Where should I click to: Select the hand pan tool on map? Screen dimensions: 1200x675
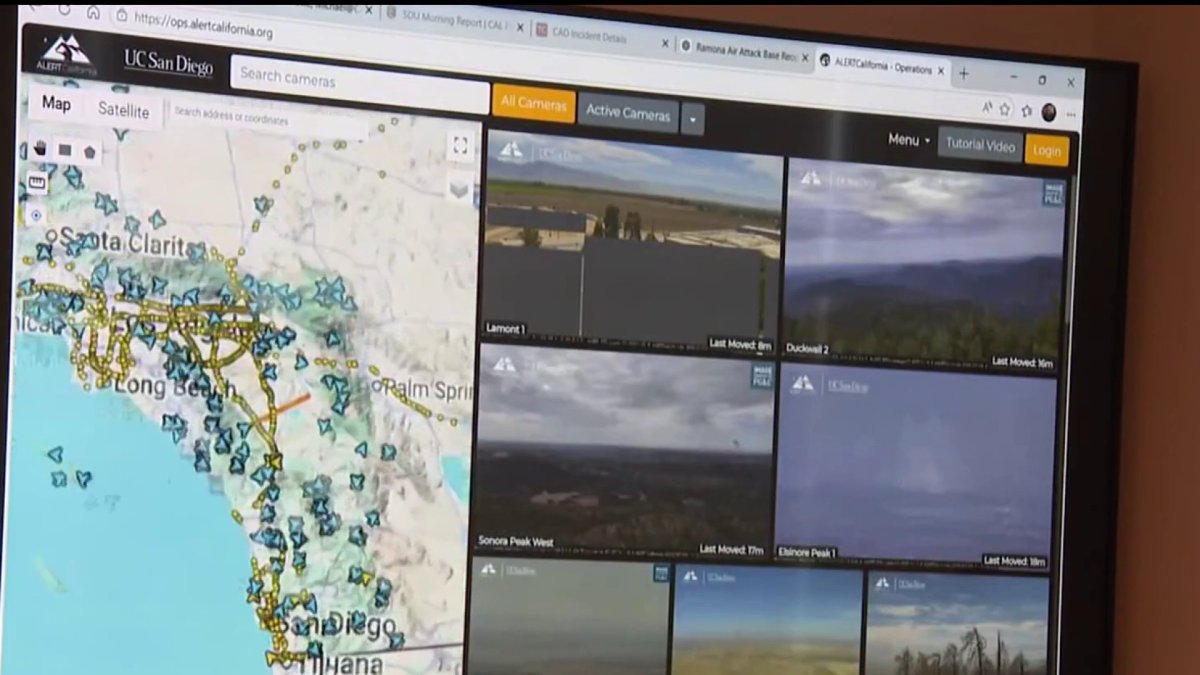pyautogui.click(x=40, y=148)
